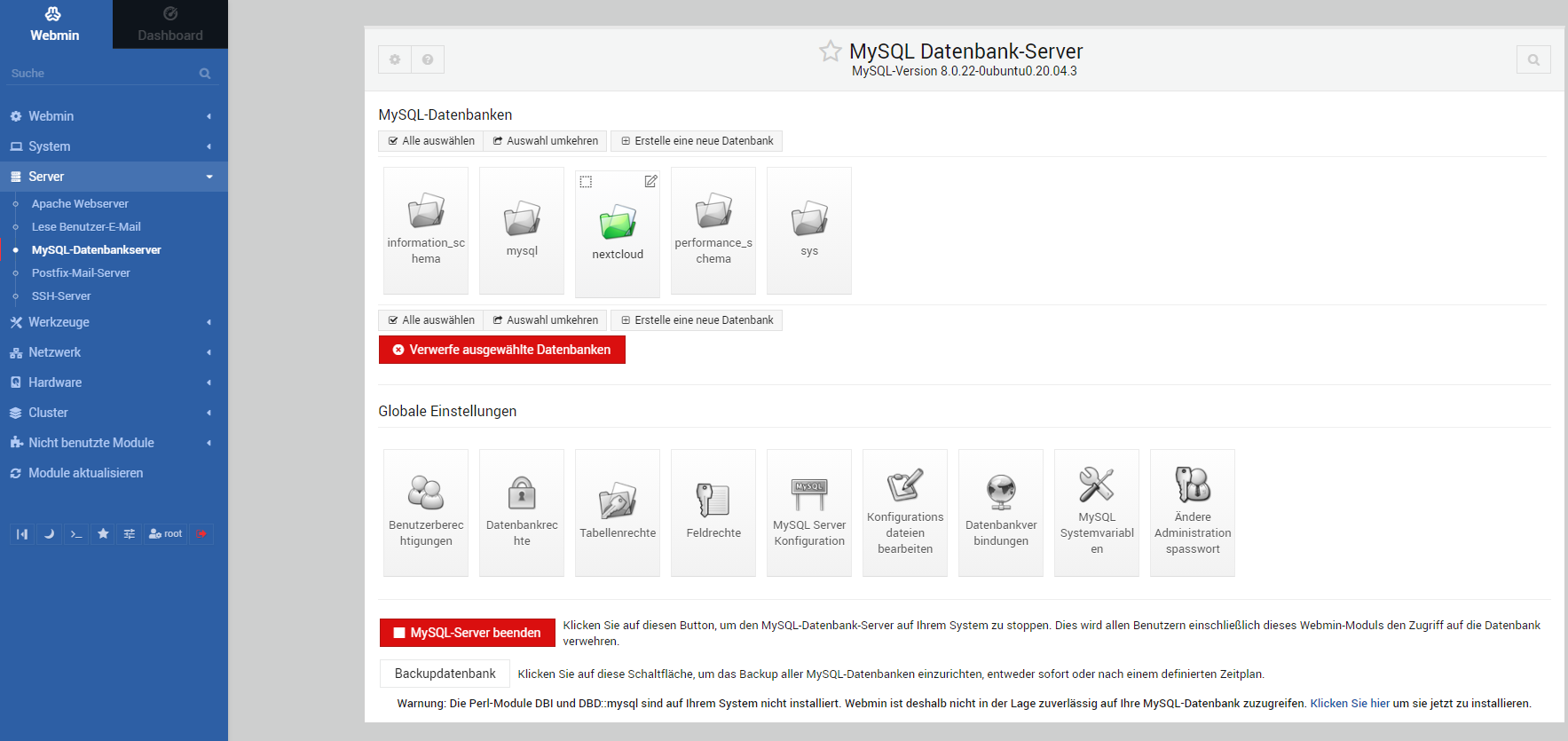Screen dimensions: 1568x741
Task: Select MySQL-Datenbankserver menu item
Action: click(96, 250)
